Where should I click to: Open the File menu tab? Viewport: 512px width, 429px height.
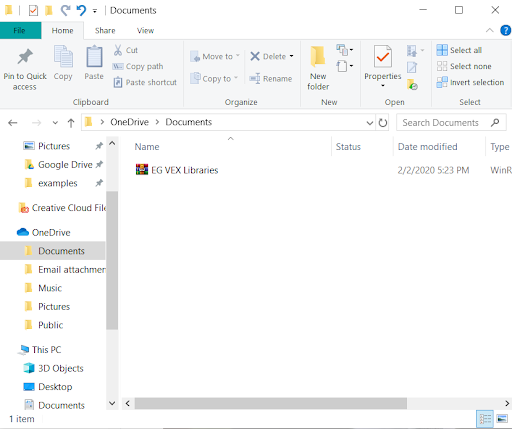(20, 31)
